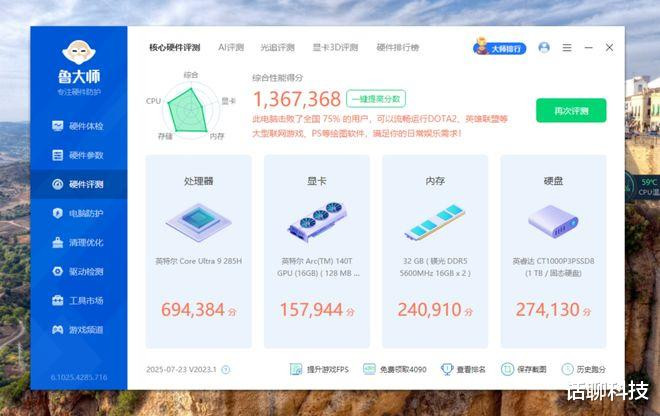Switch to 光追评测 tab
Image resolution: width=660 pixels, height=416 pixels.
277,47
